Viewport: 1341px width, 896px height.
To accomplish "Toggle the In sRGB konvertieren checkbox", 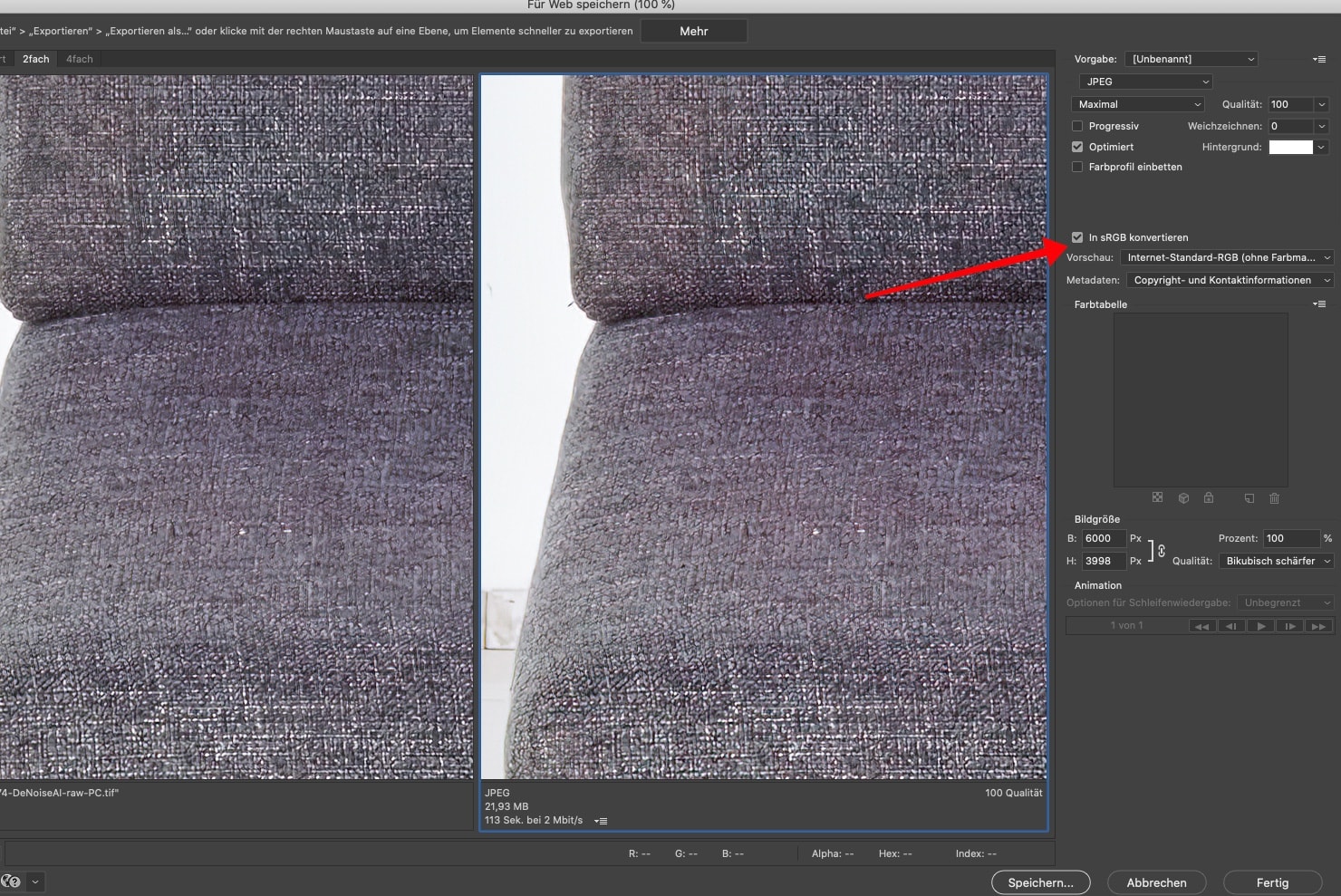I will pyautogui.click(x=1077, y=237).
